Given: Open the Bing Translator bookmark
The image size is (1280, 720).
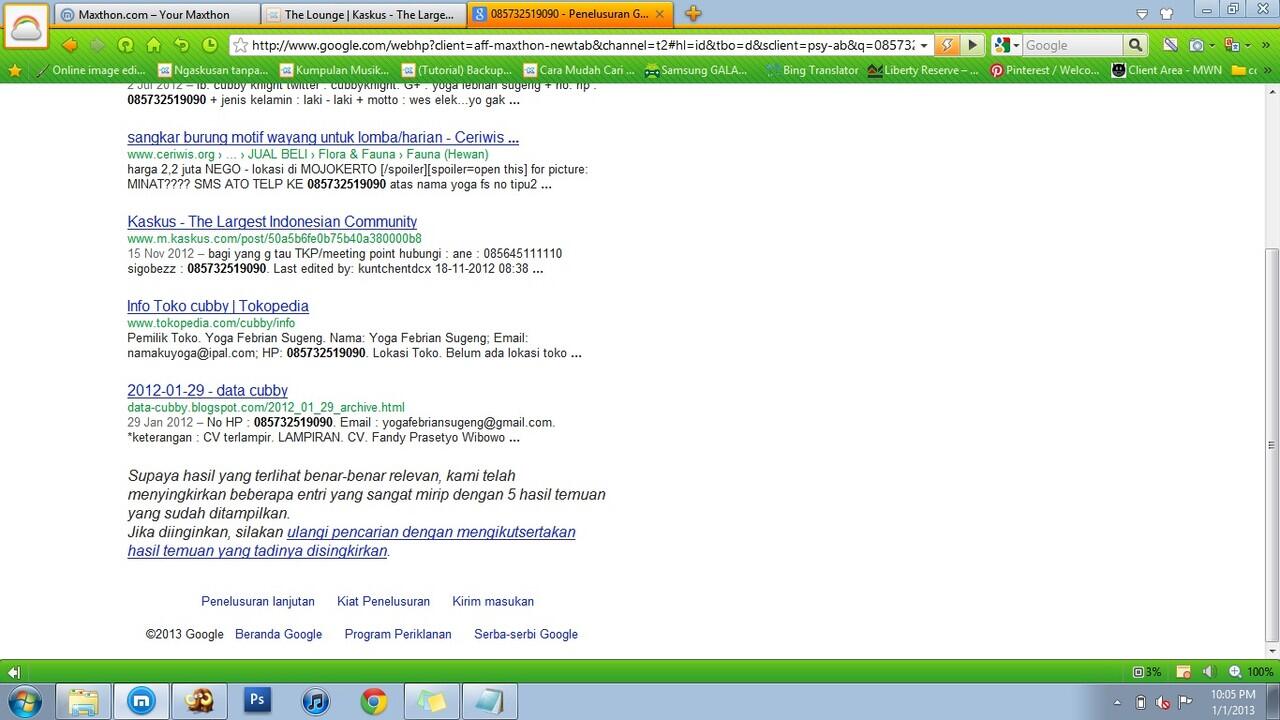Looking at the screenshot, I should (x=811, y=70).
